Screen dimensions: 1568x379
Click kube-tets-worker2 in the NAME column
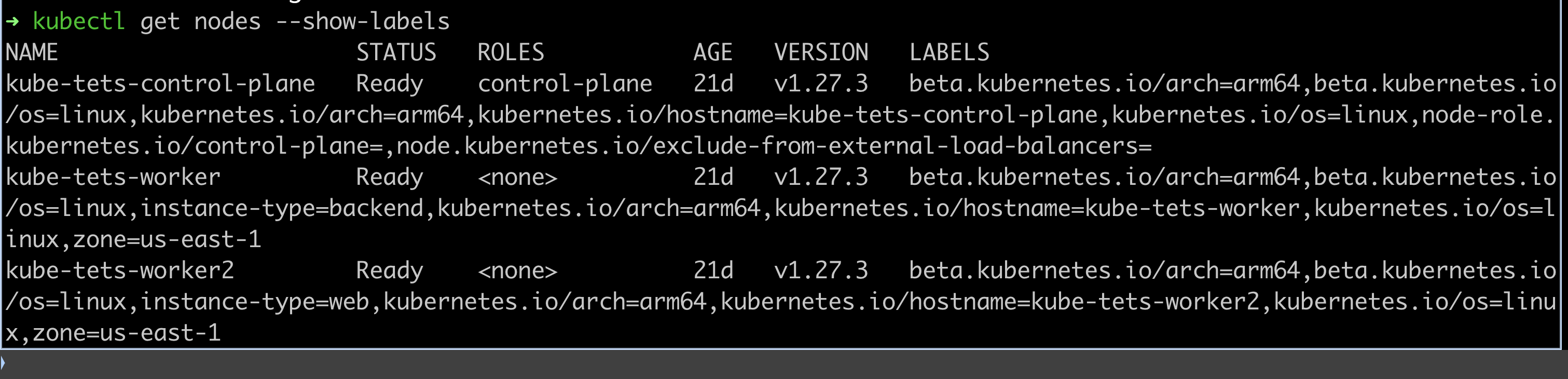120,270
